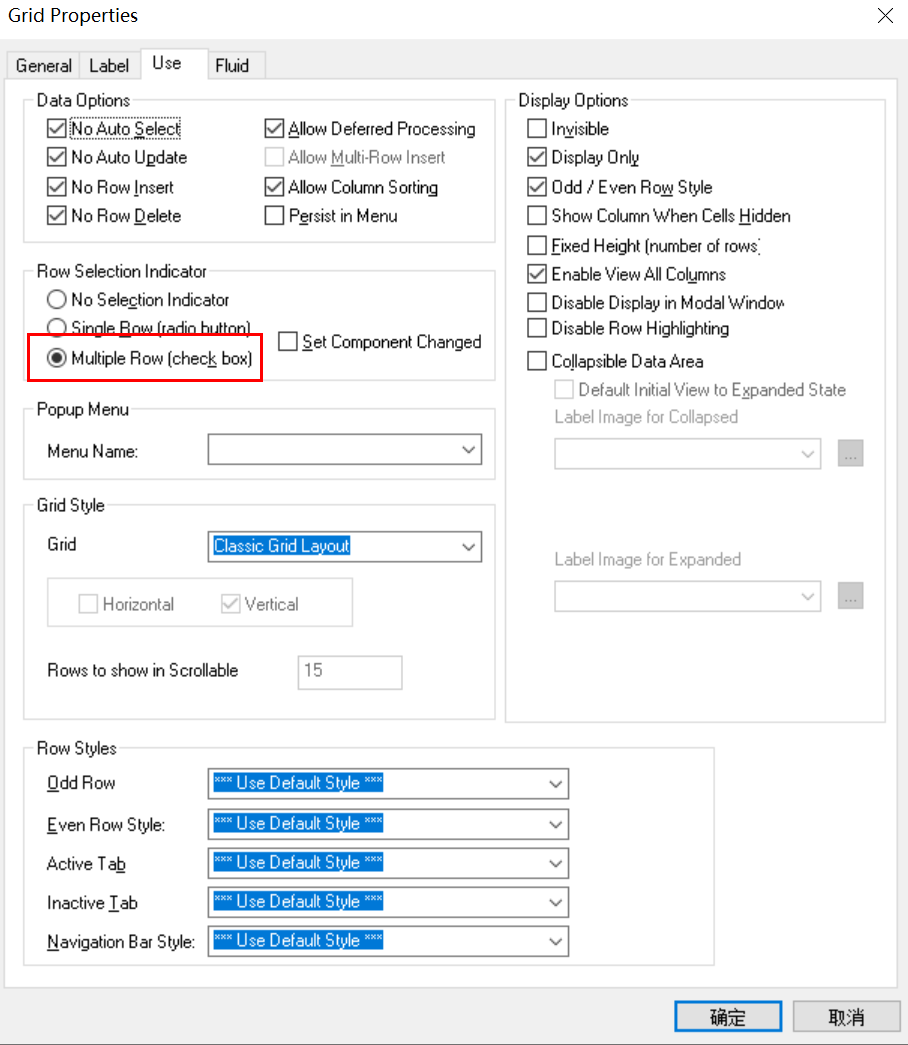Image resolution: width=908 pixels, height=1045 pixels.
Task: Open the Label tab
Action: click(109, 65)
